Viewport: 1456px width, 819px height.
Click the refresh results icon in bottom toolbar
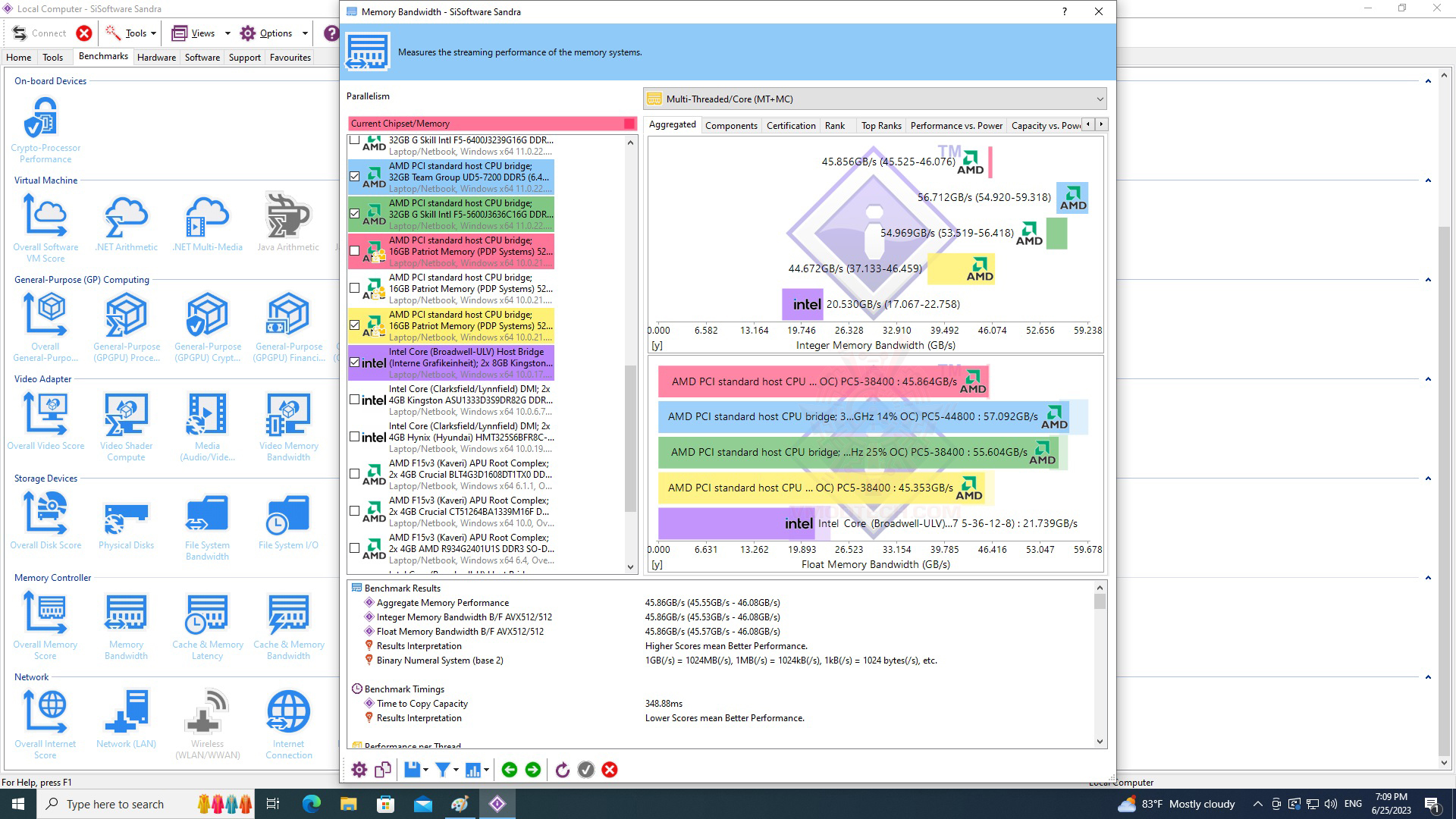562,770
